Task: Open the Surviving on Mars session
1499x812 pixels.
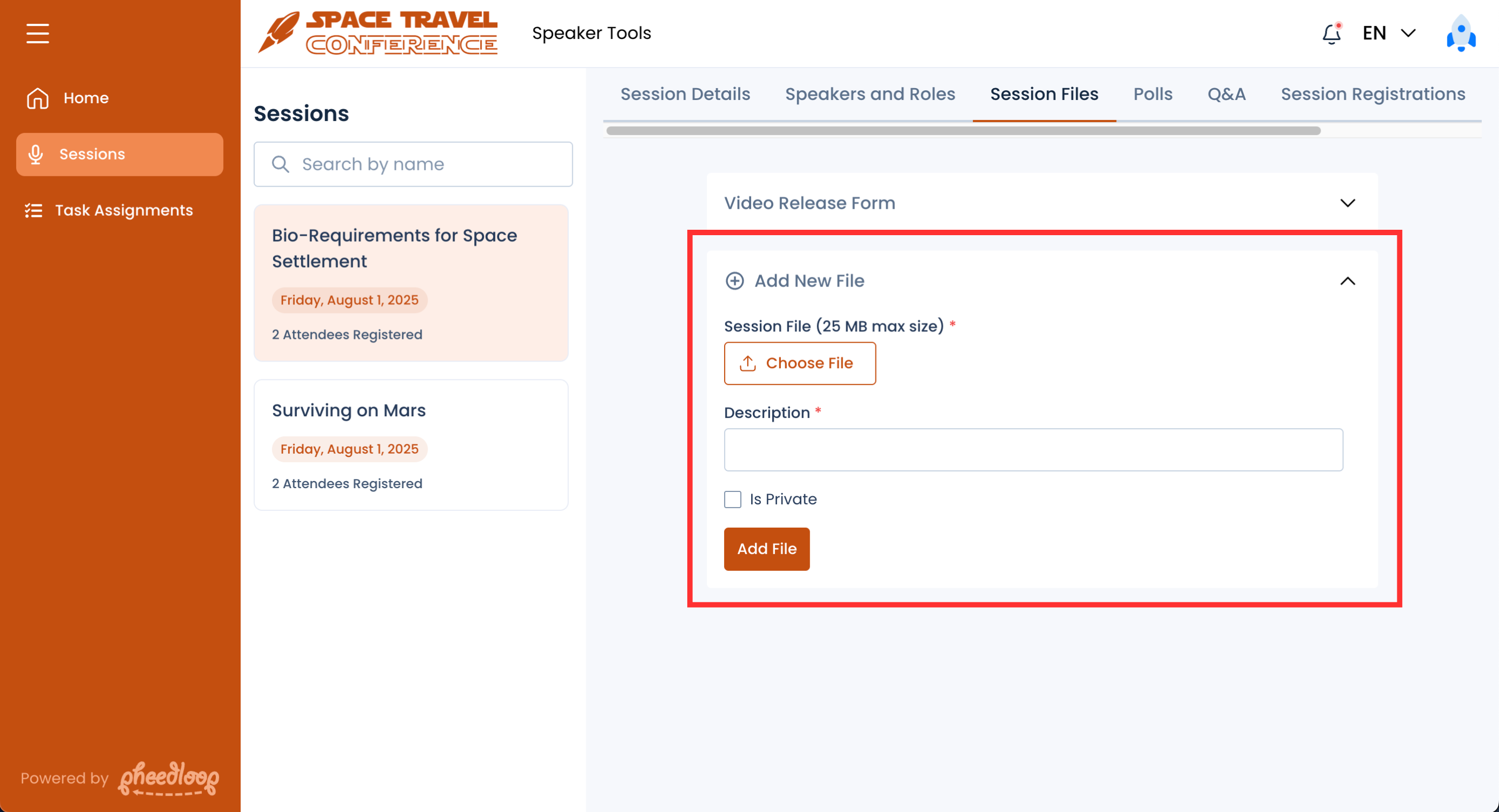Action: pos(411,445)
